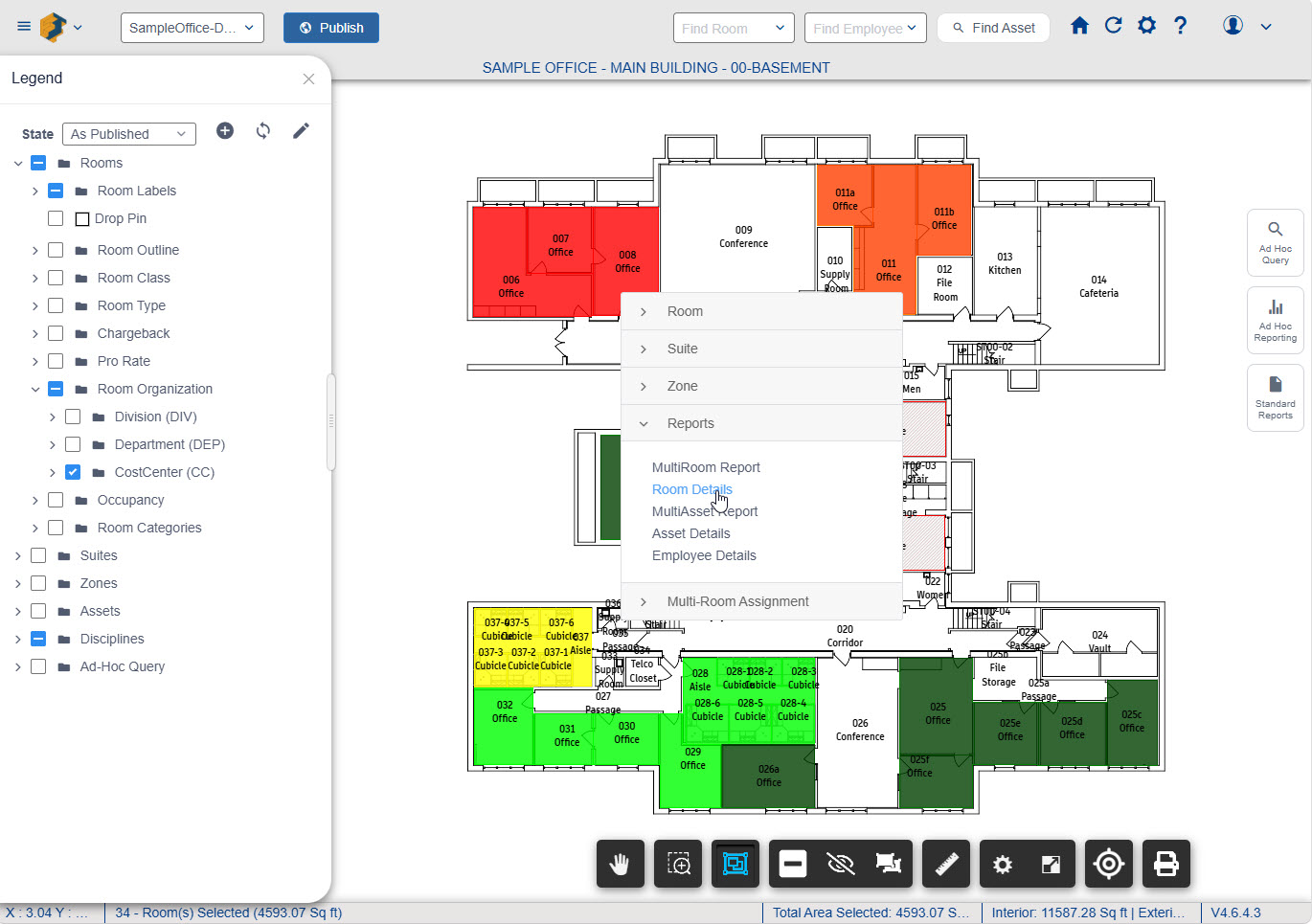Screen dimensions: 1312x924
Task: Open the MultiRoom Report
Action: [x=706, y=467]
